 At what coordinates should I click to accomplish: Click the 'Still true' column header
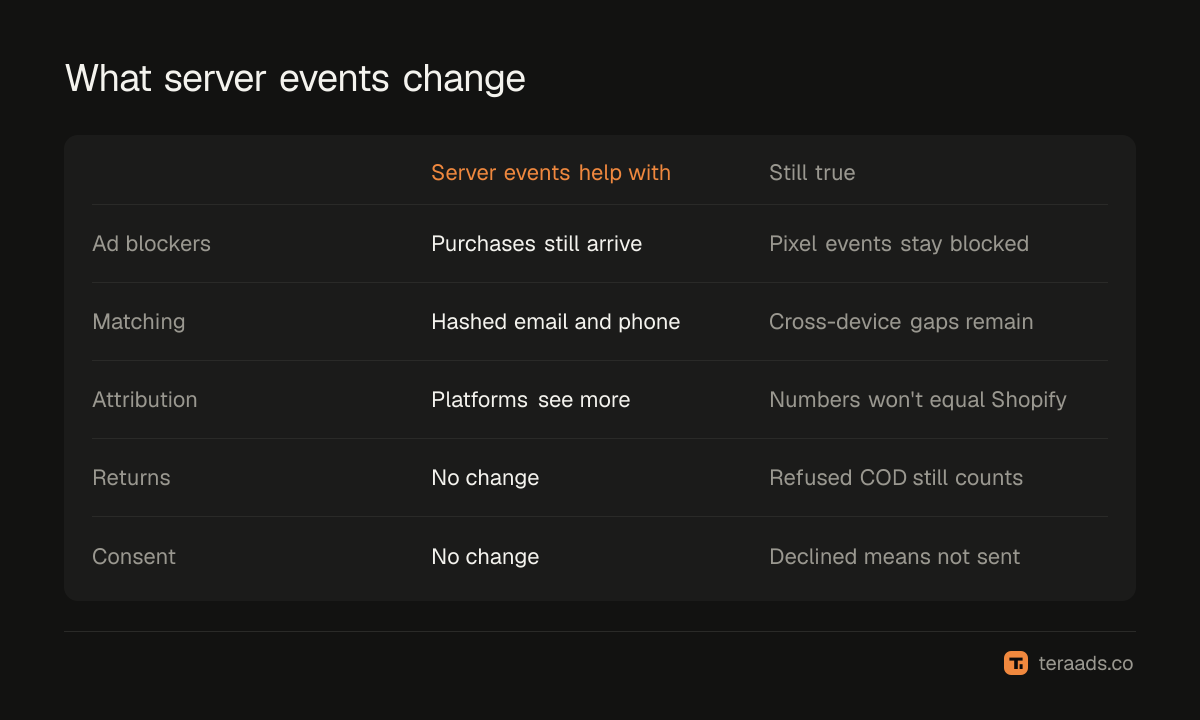812,172
